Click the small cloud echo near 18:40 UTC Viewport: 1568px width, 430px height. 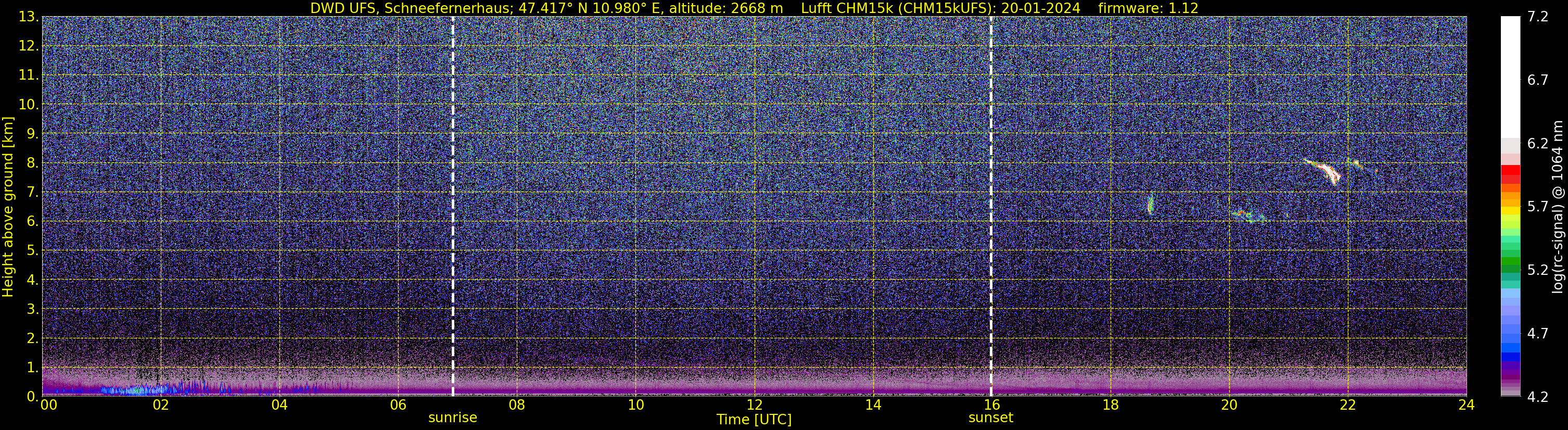point(1150,204)
